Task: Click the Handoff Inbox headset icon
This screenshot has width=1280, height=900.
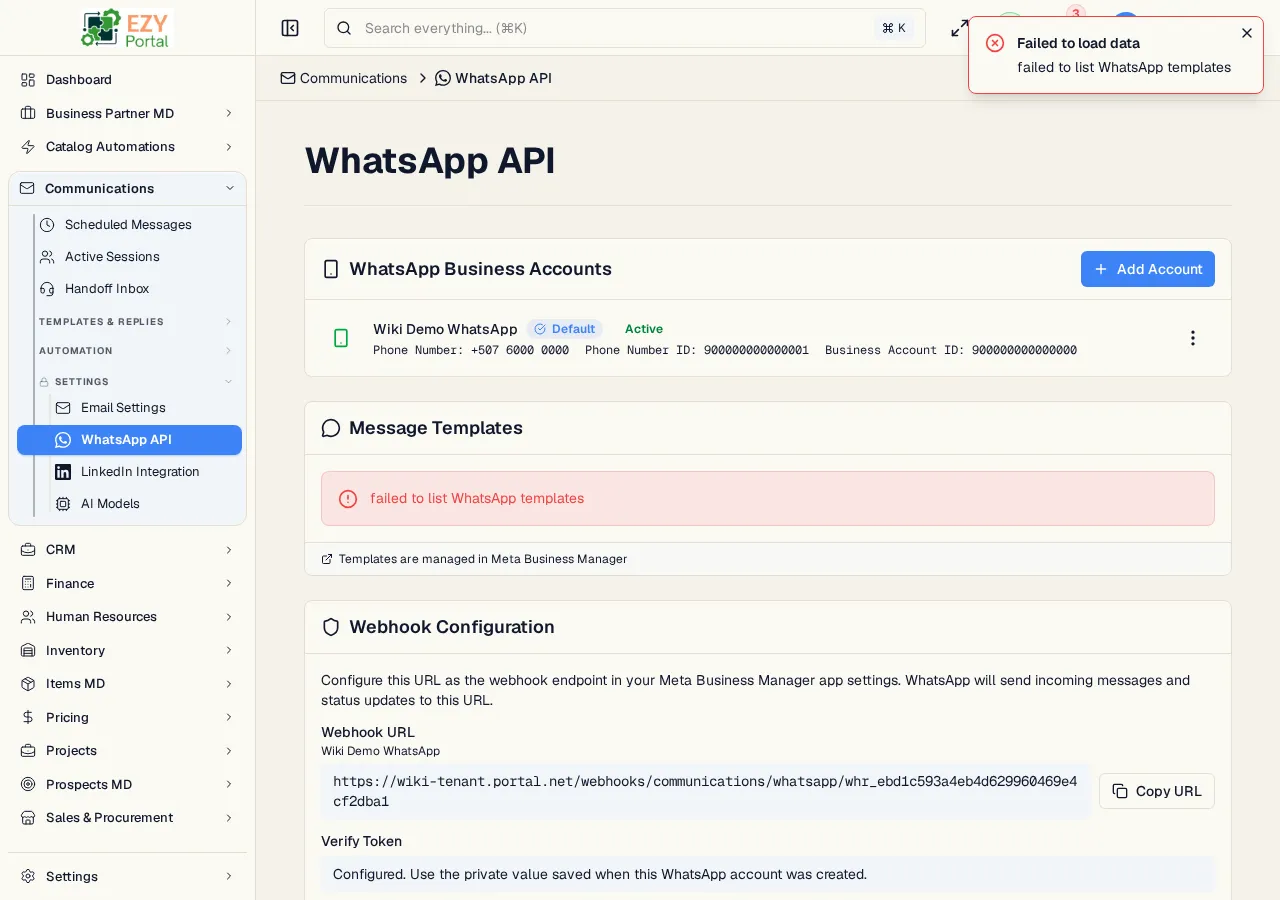Action: (x=47, y=289)
